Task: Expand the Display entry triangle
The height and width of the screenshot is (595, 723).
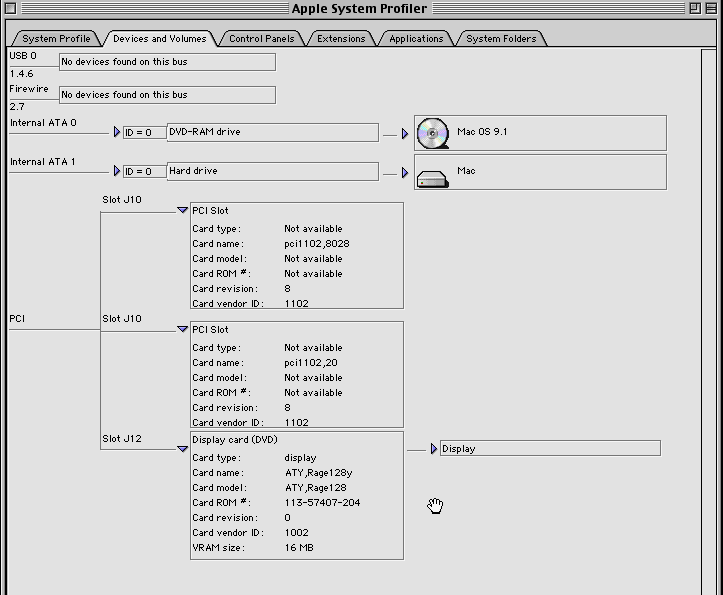Action: (x=433, y=449)
